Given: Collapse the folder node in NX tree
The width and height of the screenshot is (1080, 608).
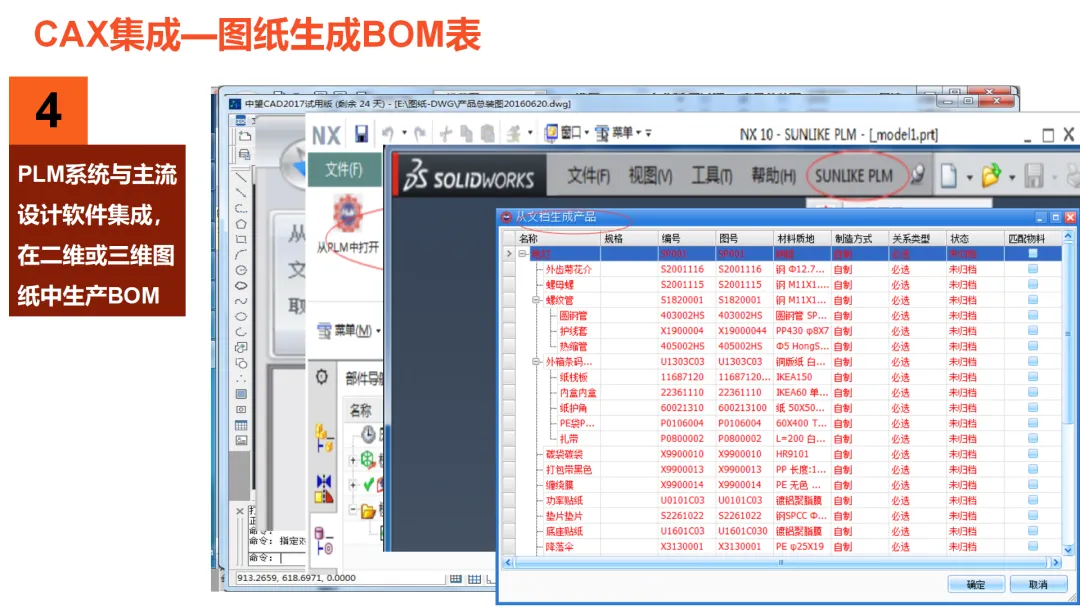Looking at the screenshot, I should 353,510.
